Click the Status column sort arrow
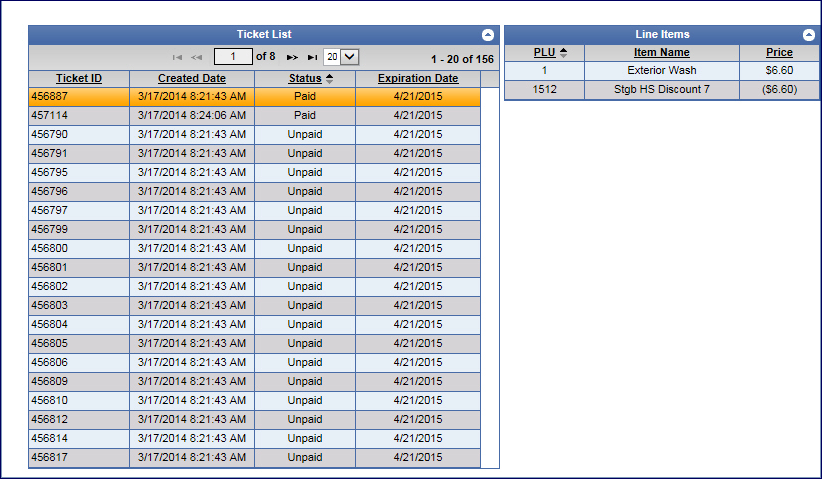Viewport: 822px width, 479px height. 329,78
